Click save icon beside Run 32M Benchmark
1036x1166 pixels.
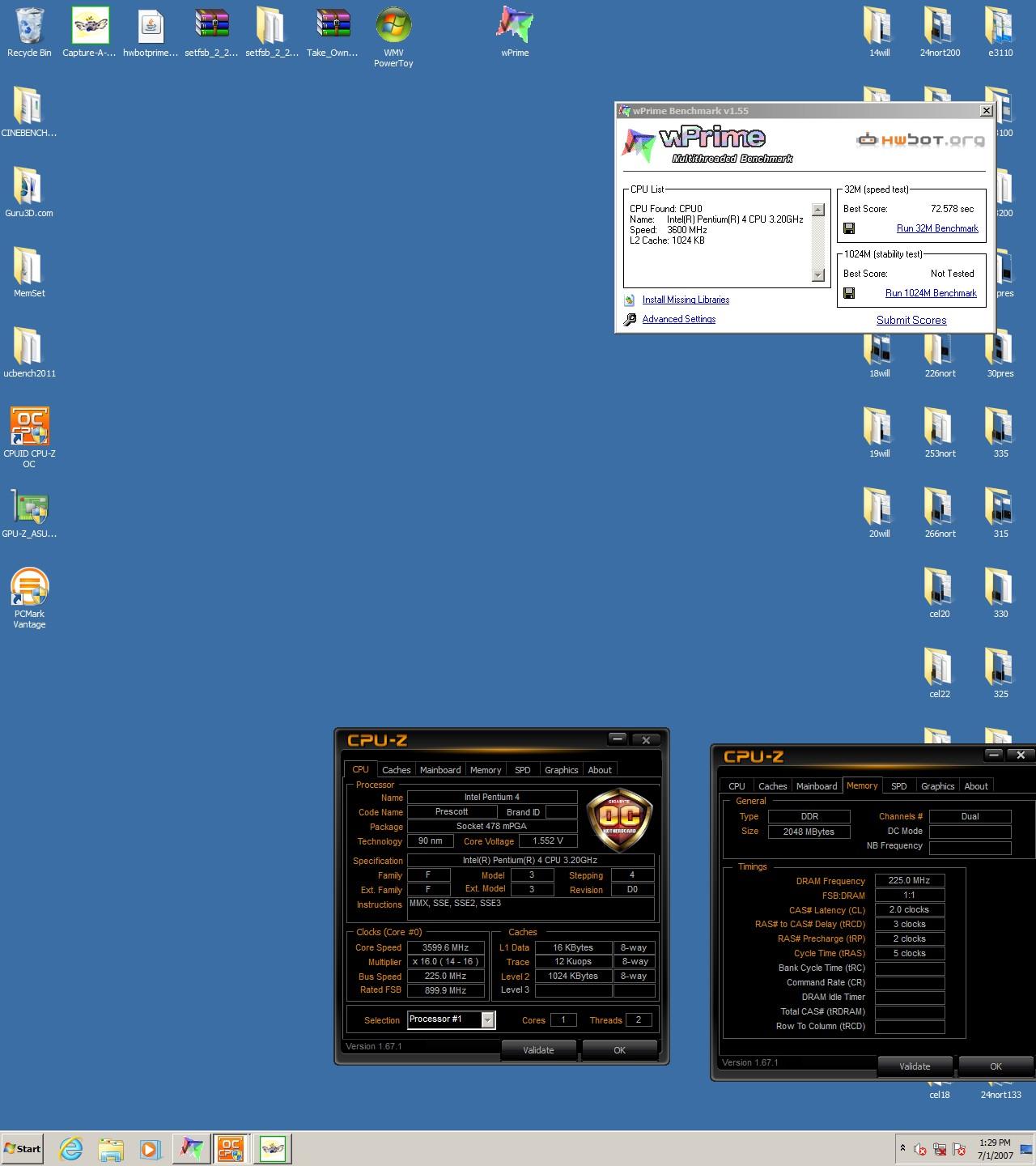click(x=849, y=228)
